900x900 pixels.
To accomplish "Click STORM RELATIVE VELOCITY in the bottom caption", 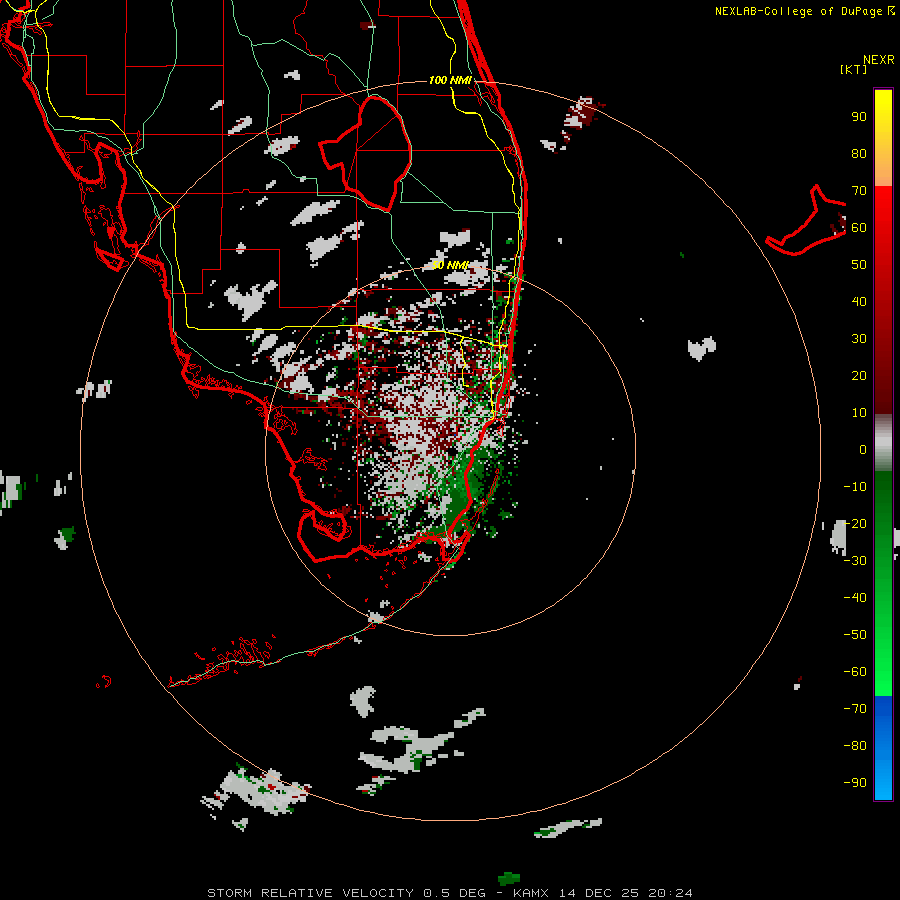I will pos(310,893).
